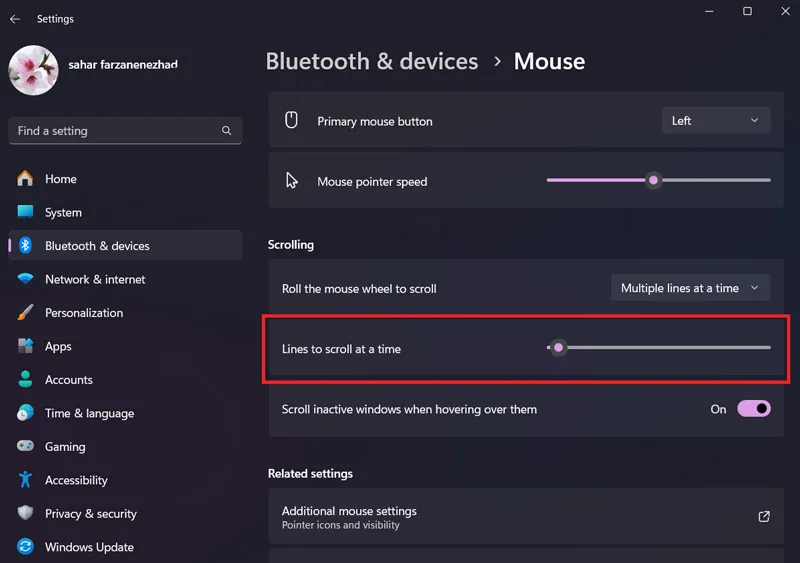
Task: Click the Network & internet wifi icon
Action: (25, 279)
